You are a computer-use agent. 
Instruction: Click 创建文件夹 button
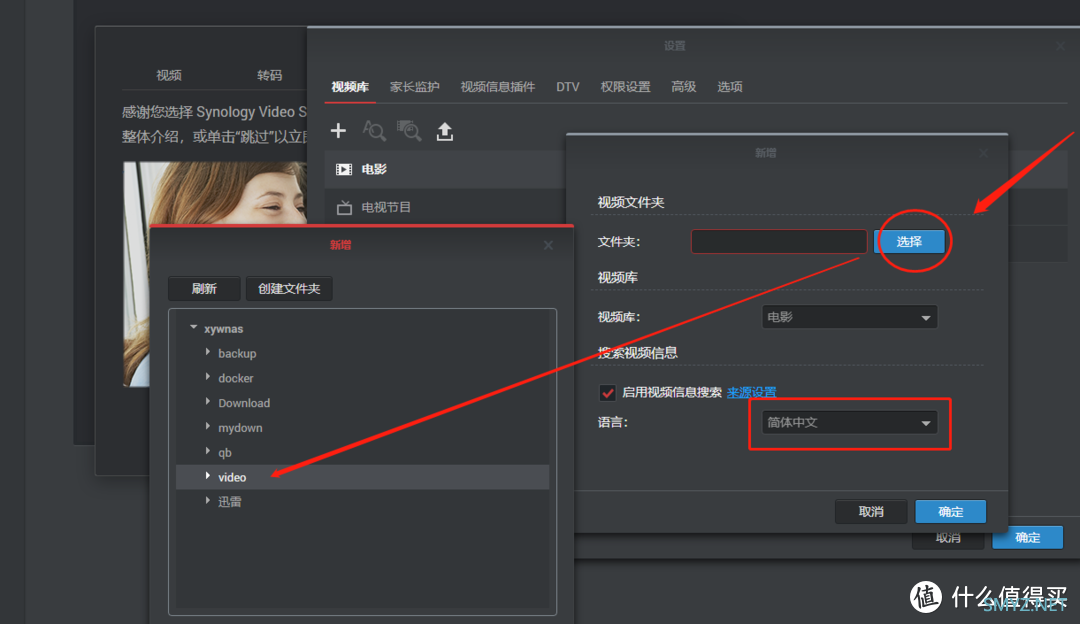[x=289, y=289]
